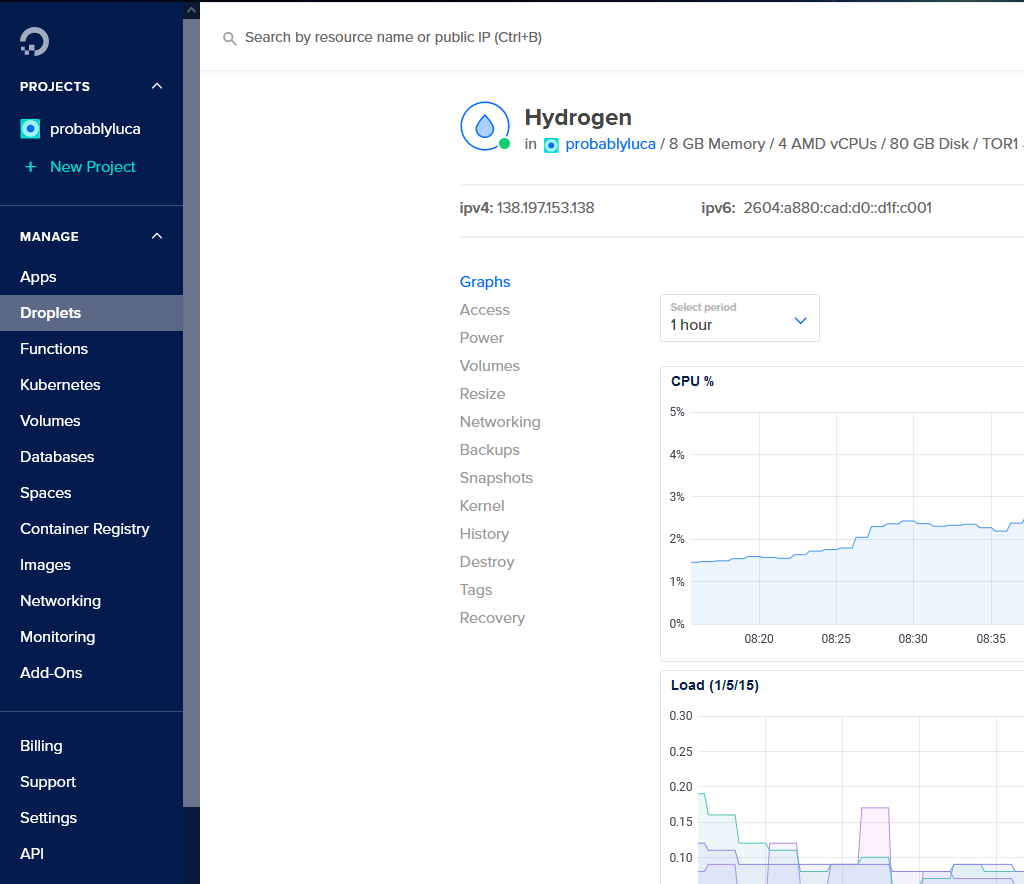Open the probablyluca project in sidebar

95,129
